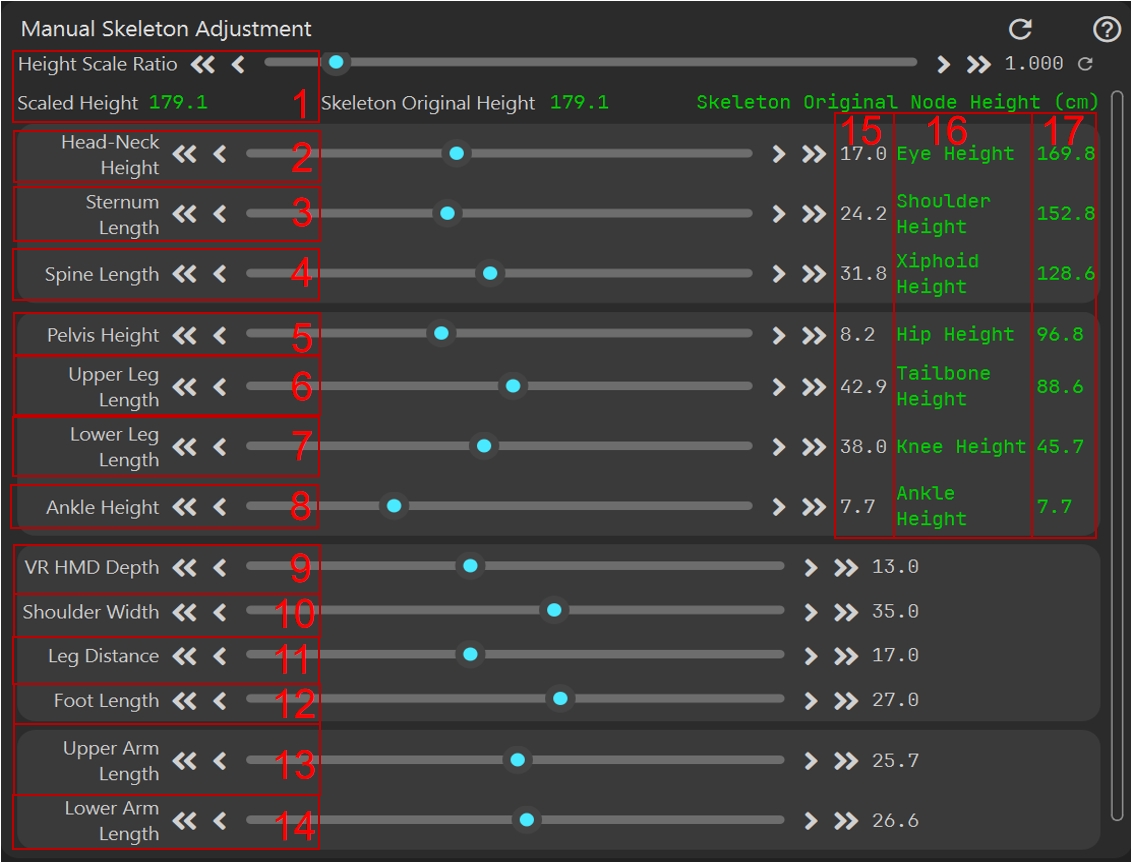Decrease Pelvis Height by large step
This screenshot has height=862, width=1131.
tap(185, 335)
